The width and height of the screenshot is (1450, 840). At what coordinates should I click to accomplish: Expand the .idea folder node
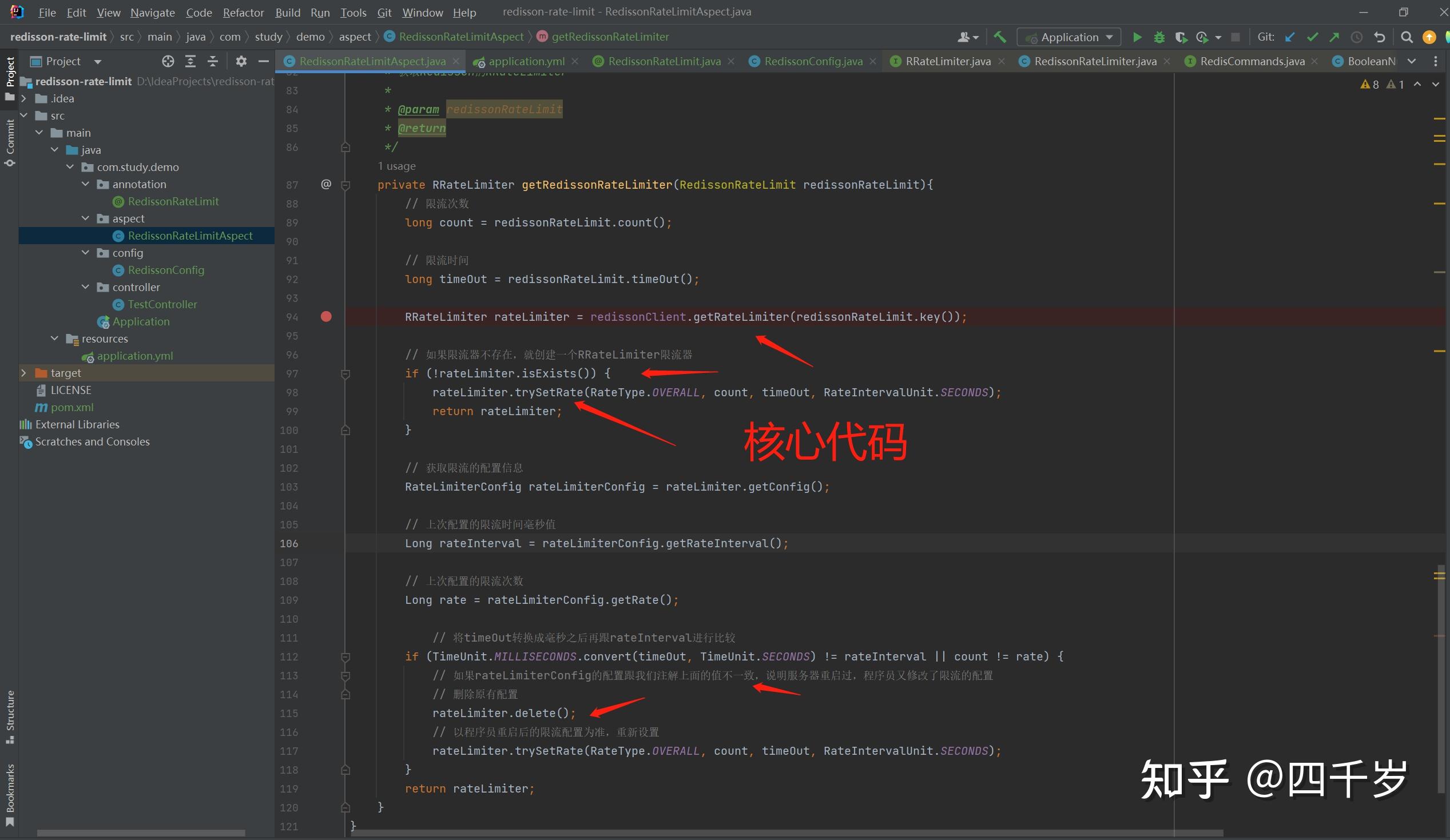23,98
